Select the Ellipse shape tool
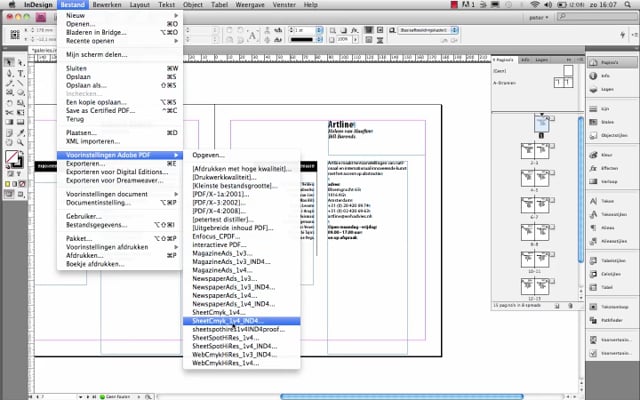640x400 pixels. (20, 93)
